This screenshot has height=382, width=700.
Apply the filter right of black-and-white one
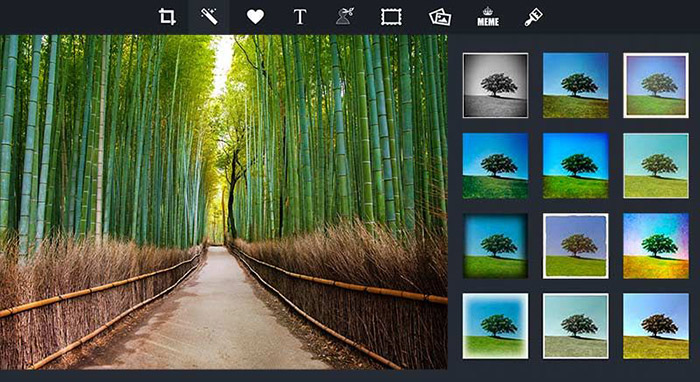coord(575,85)
